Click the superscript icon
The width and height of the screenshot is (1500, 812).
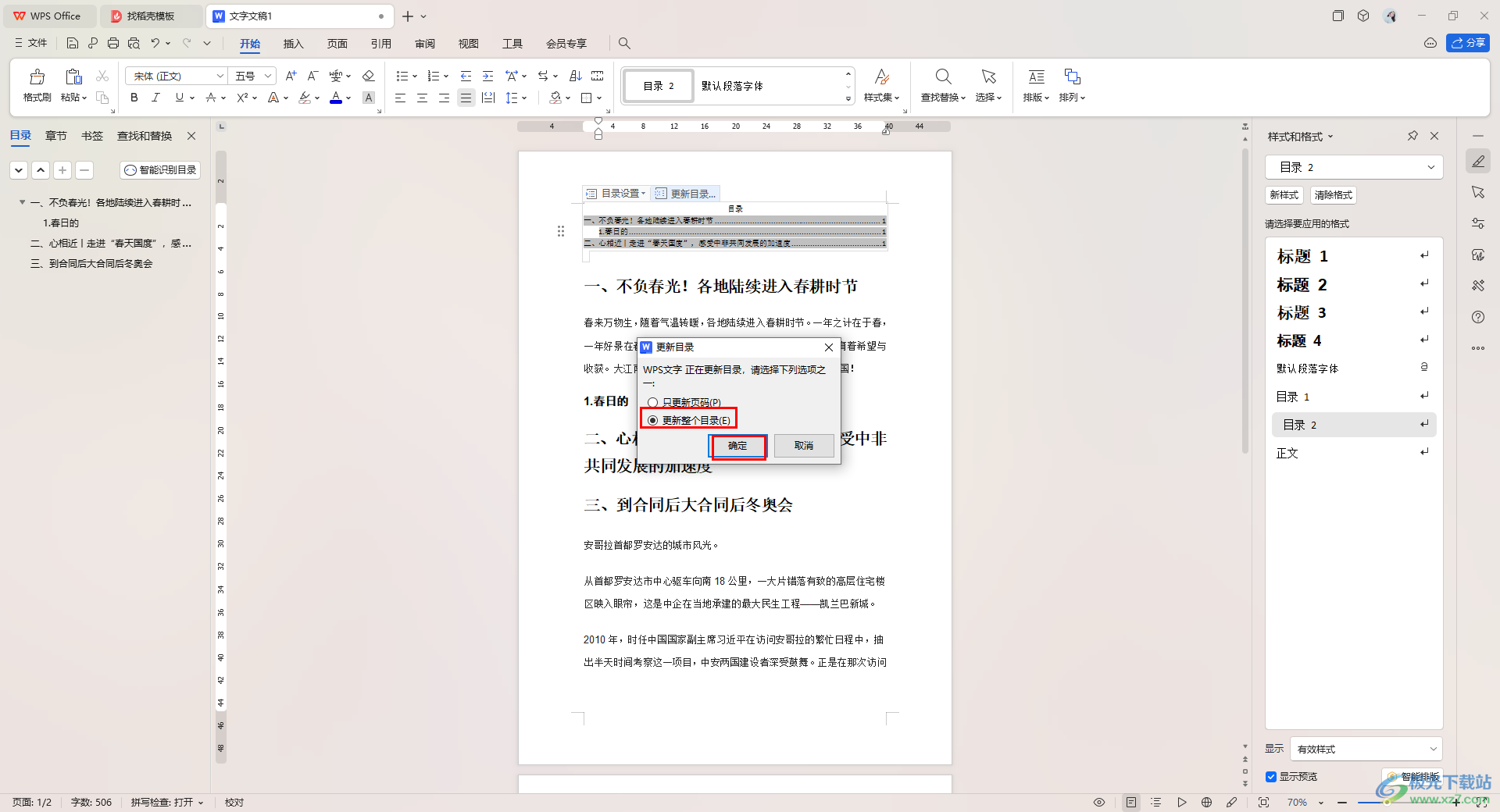point(242,98)
